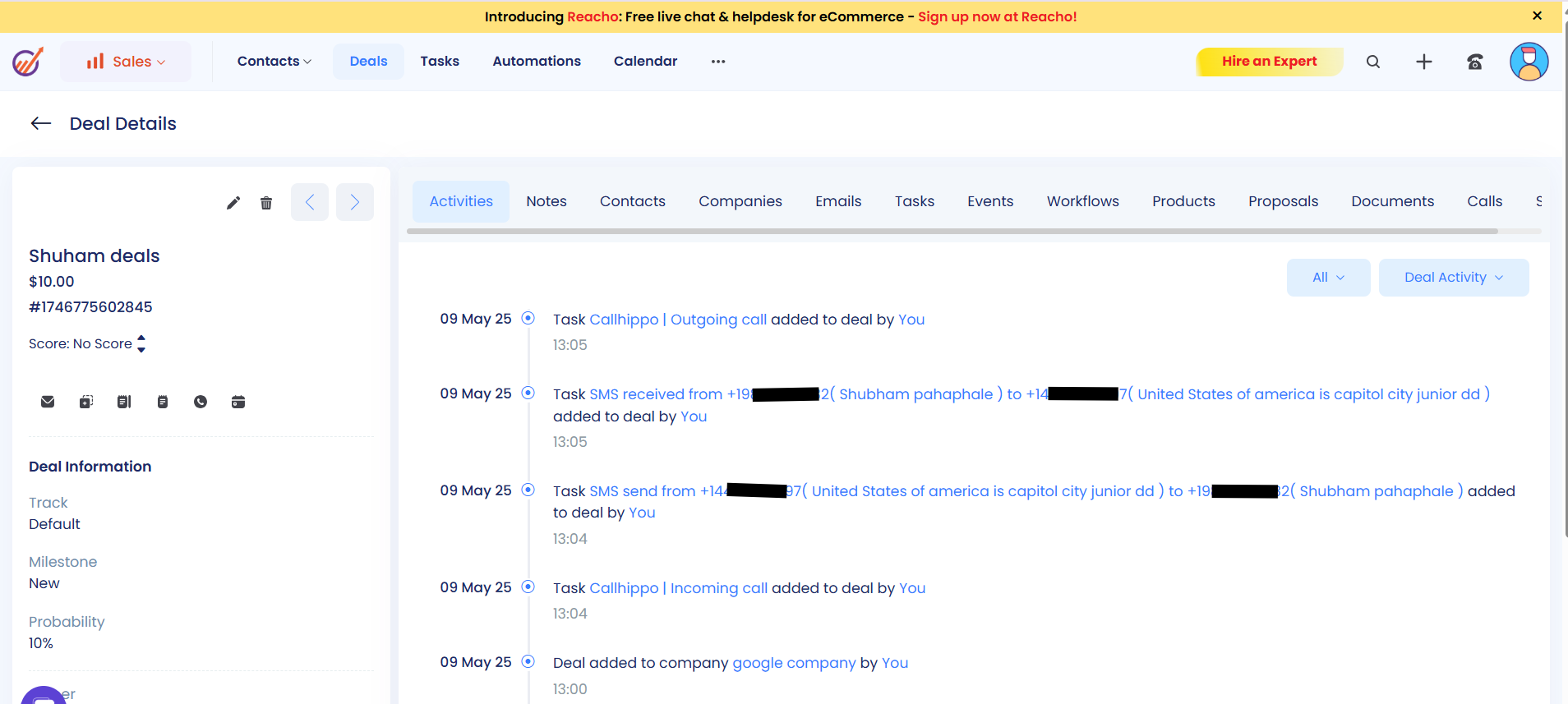Dismiss the Reacho announcement banner
This screenshot has height=704, width=1568.
pos(1538,16)
